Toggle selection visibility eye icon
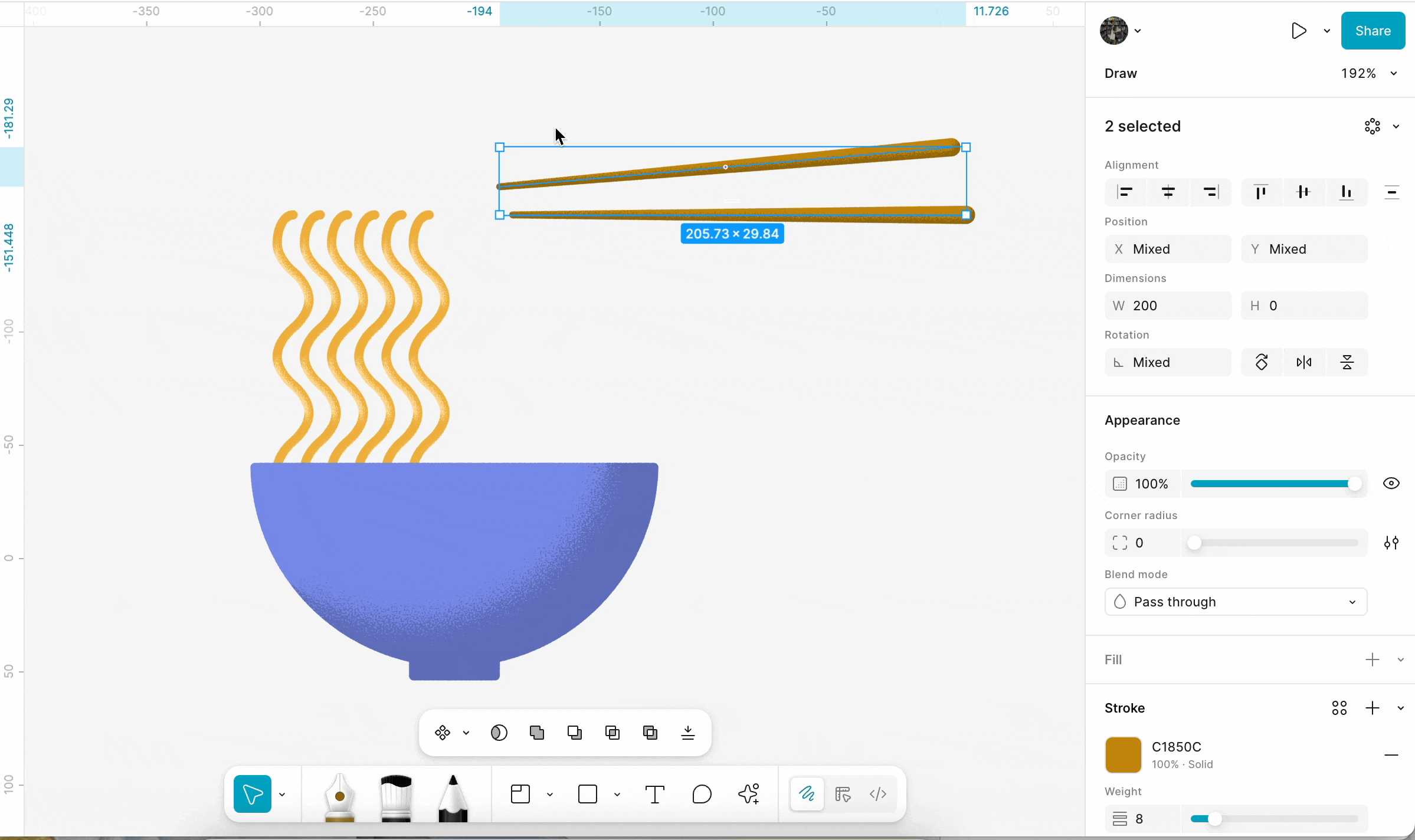Image resolution: width=1415 pixels, height=840 pixels. (x=1391, y=484)
